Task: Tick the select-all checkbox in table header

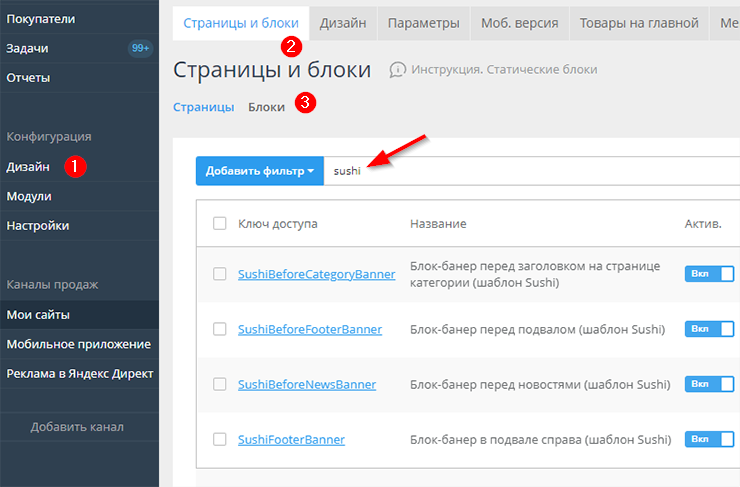Action: [220, 224]
